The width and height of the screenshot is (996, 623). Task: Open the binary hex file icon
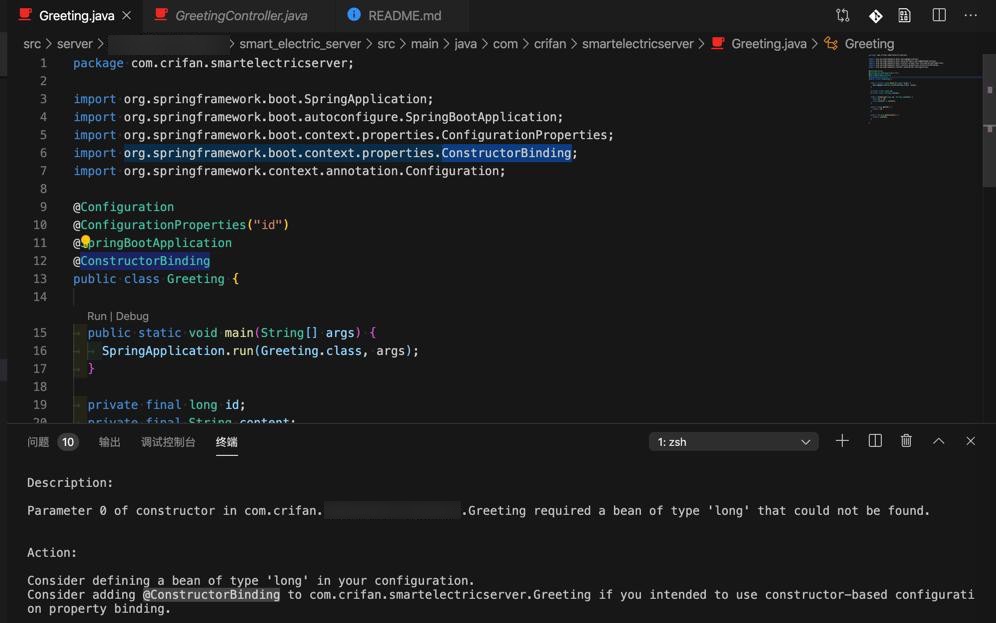coord(904,16)
